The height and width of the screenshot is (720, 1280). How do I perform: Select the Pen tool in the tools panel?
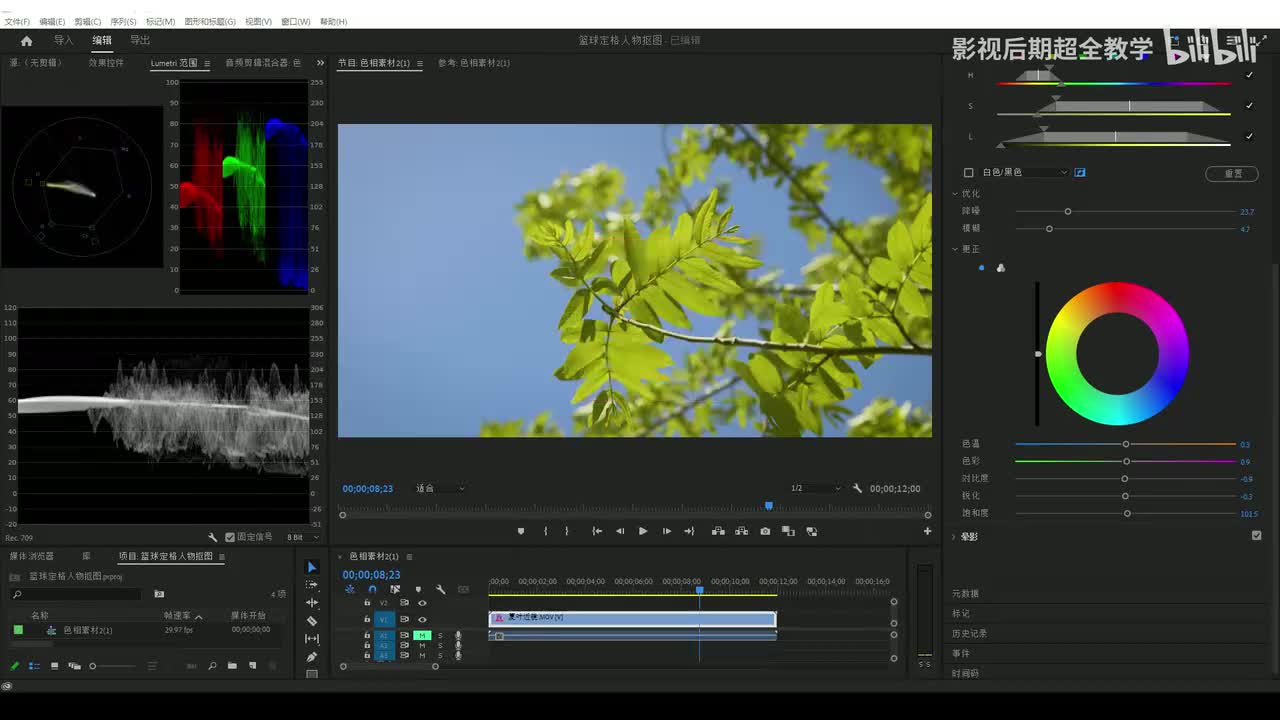tap(312, 657)
